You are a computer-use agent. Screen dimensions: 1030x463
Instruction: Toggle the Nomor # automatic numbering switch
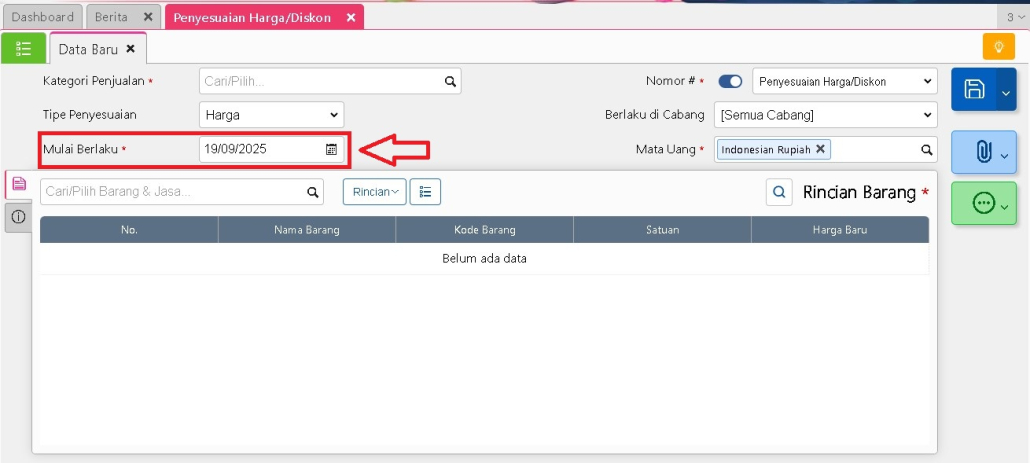click(x=730, y=81)
